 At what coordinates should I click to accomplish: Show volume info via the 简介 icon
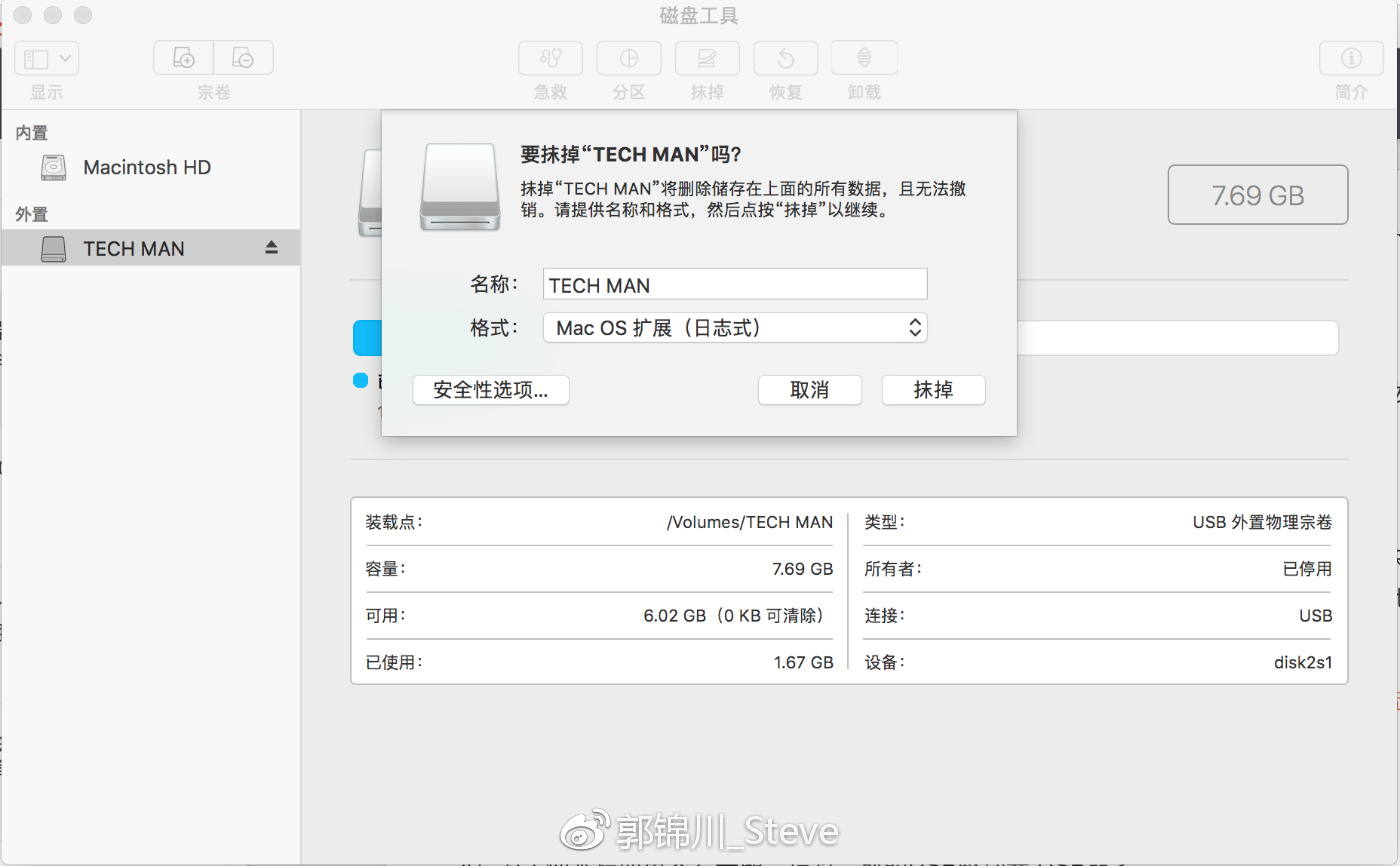coord(1351,58)
